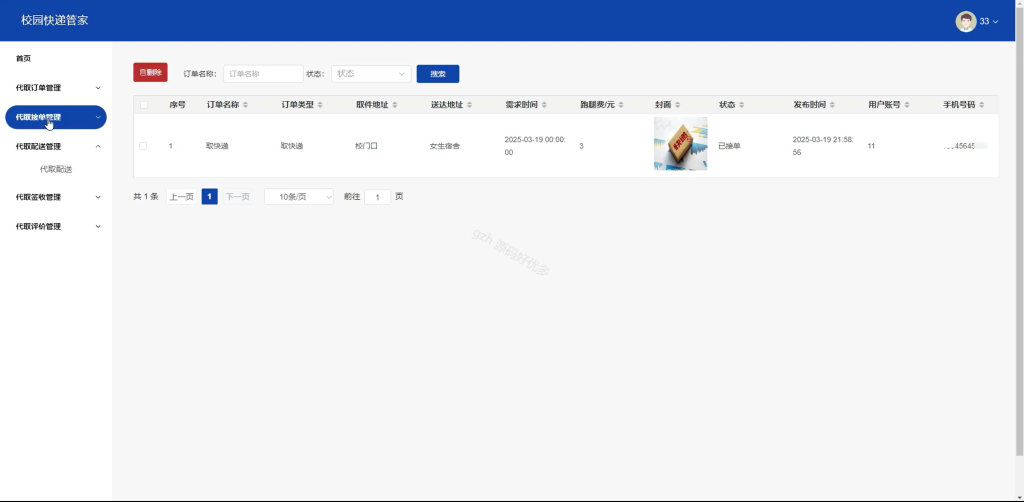Viewport: 1024px width, 502px height.
Task: Go to 下一页 in pagination
Action: click(238, 196)
